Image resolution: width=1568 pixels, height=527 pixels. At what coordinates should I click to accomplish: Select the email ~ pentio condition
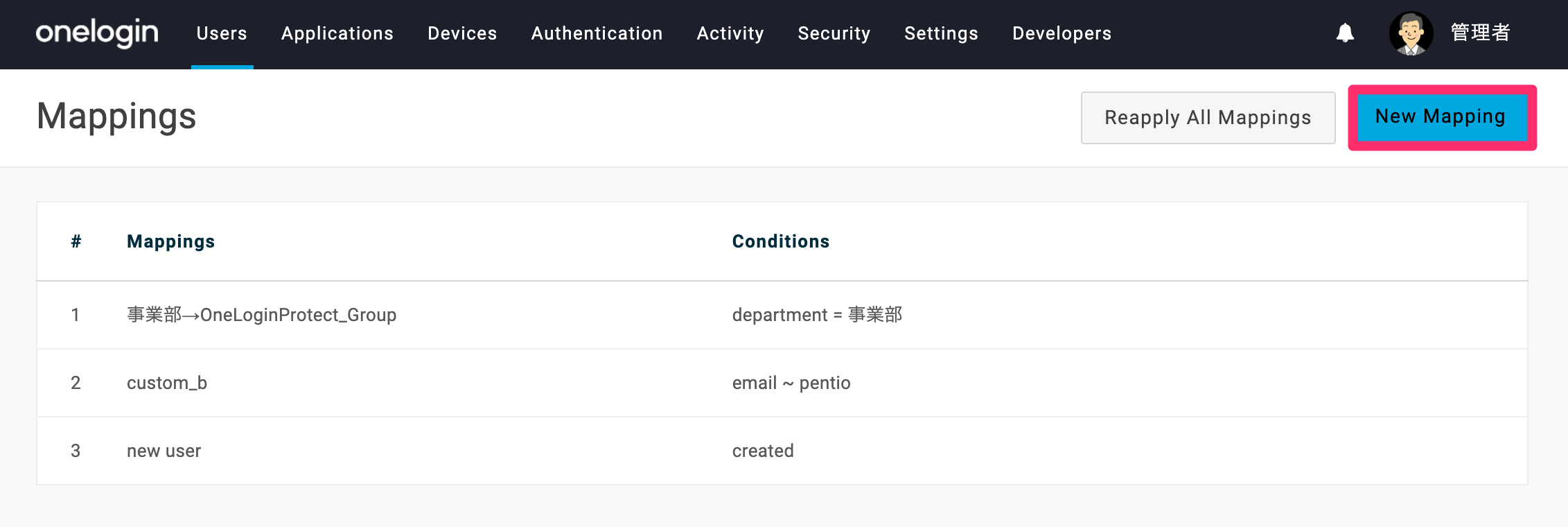tap(791, 383)
